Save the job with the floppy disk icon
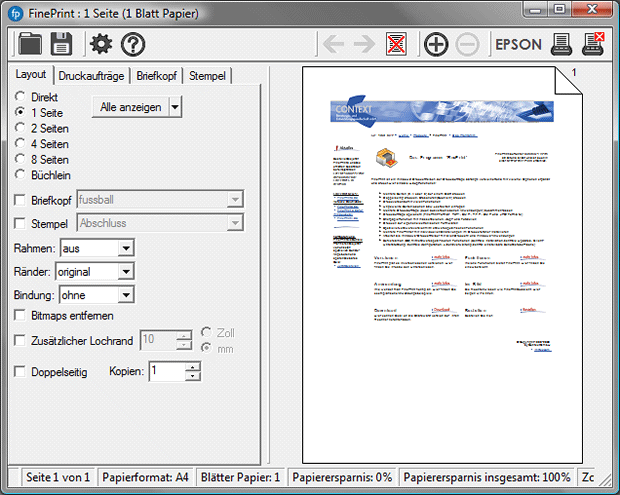The width and height of the screenshot is (620, 495). pyautogui.click(x=61, y=44)
